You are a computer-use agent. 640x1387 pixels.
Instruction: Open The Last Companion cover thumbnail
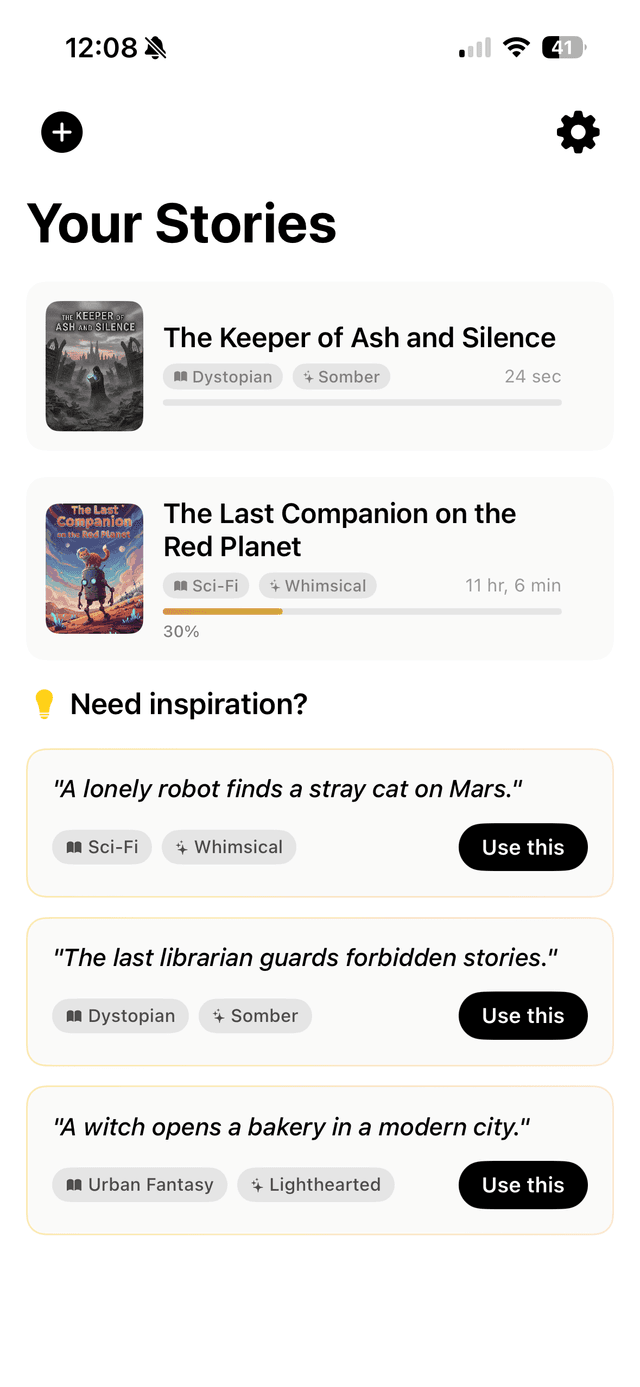point(94,568)
